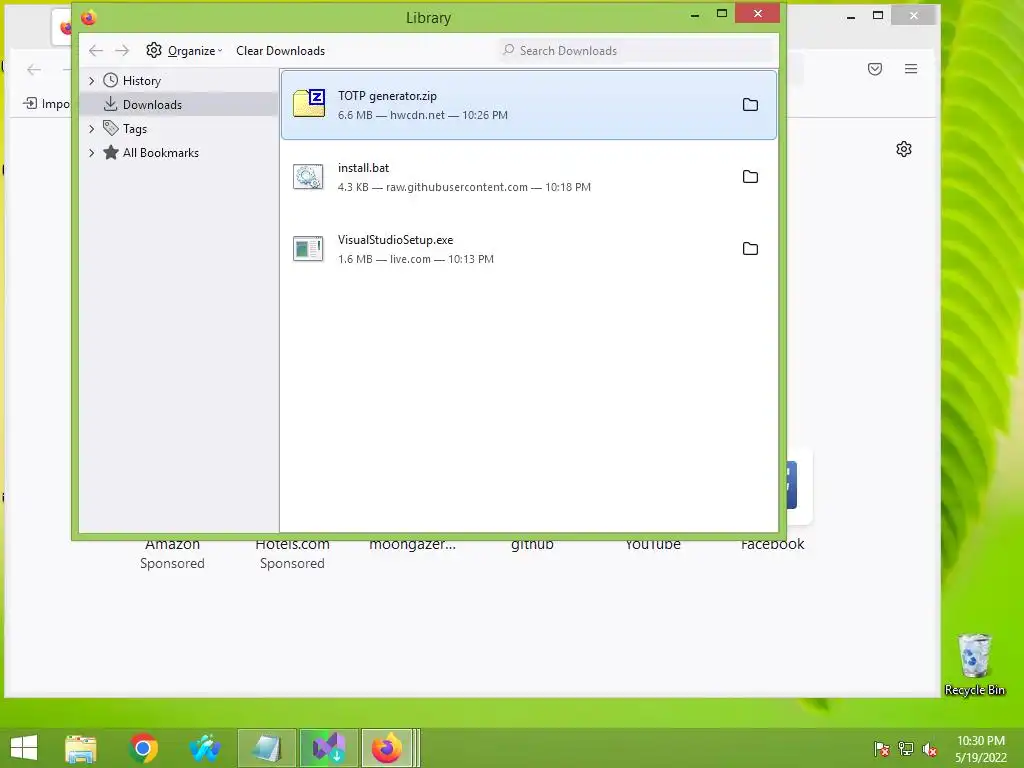Screen dimensions: 1024x768
Task: Open the Recycle Bin on desktop
Action: click(974, 664)
